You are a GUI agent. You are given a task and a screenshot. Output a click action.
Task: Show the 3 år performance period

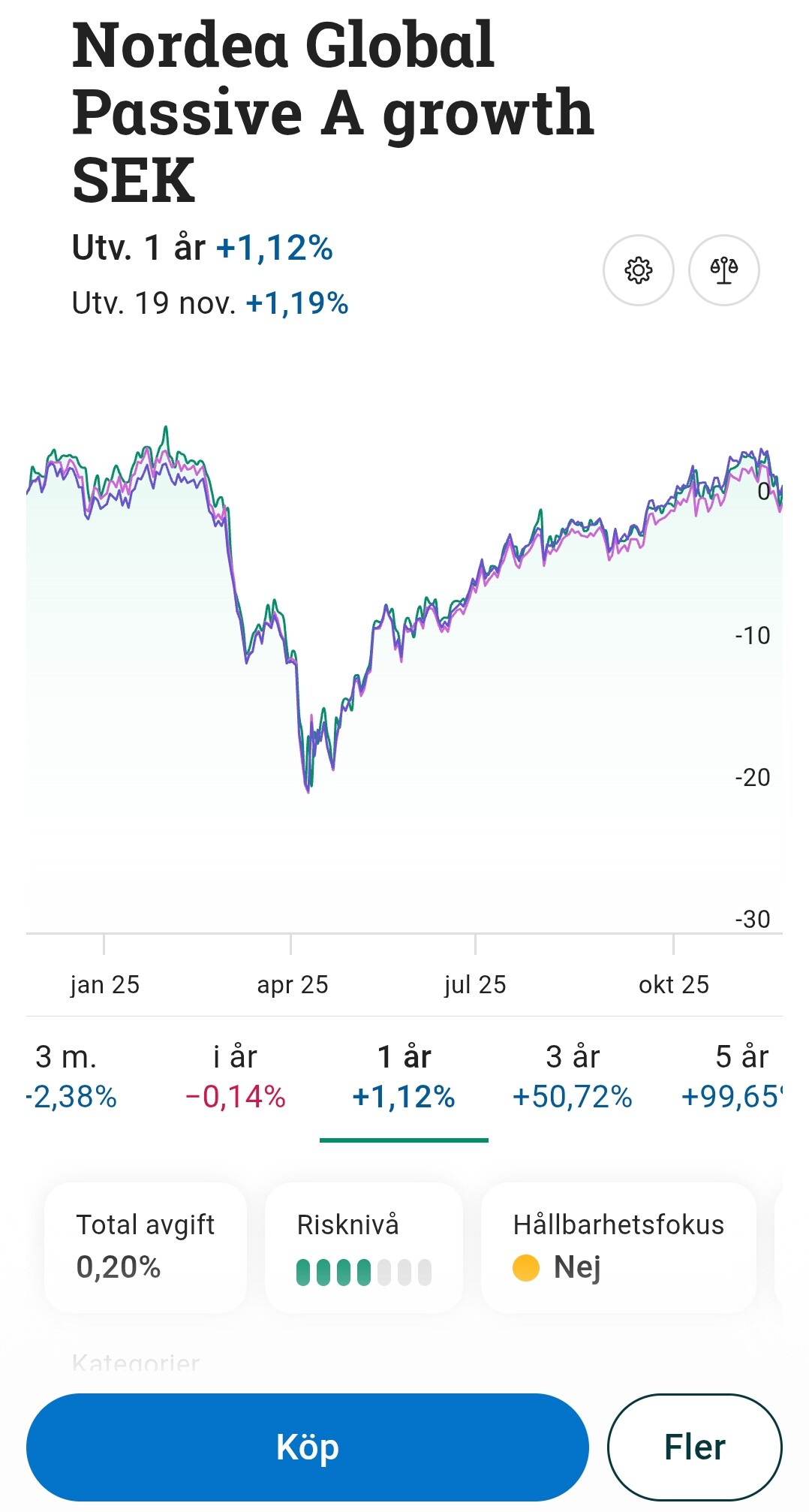click(x=573, y=1077)
